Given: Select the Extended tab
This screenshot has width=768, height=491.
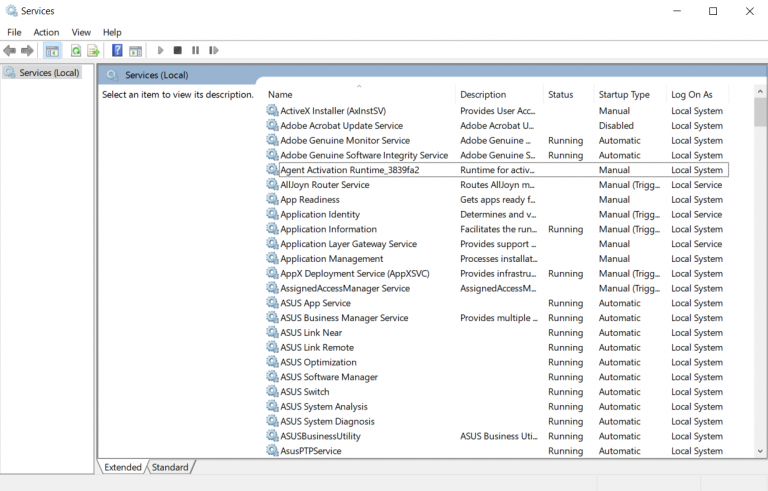Looking at the screenshot, I should click(x=122, y=467).
